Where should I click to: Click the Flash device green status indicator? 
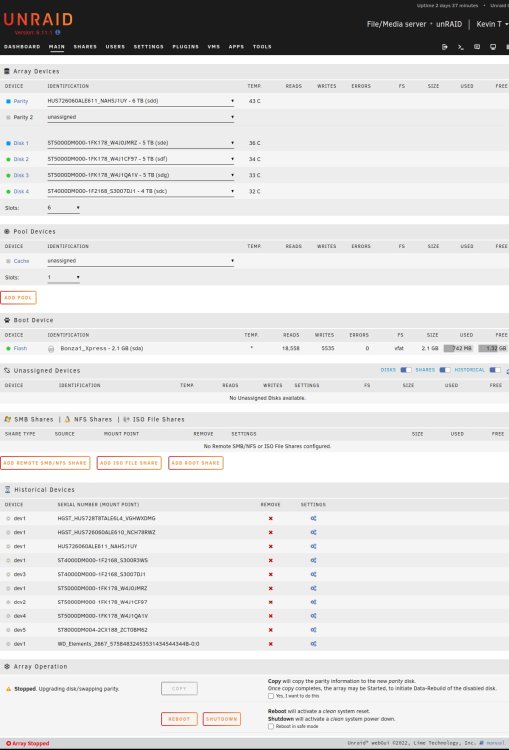click(8, 349)
